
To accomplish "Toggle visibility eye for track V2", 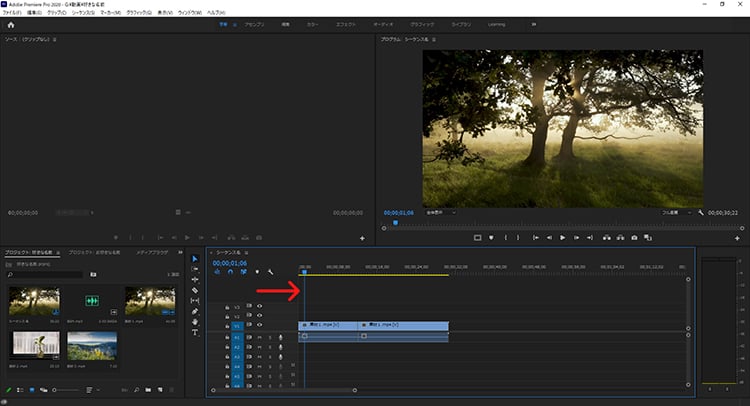I will pyautogui.click(x=260, y=316).
